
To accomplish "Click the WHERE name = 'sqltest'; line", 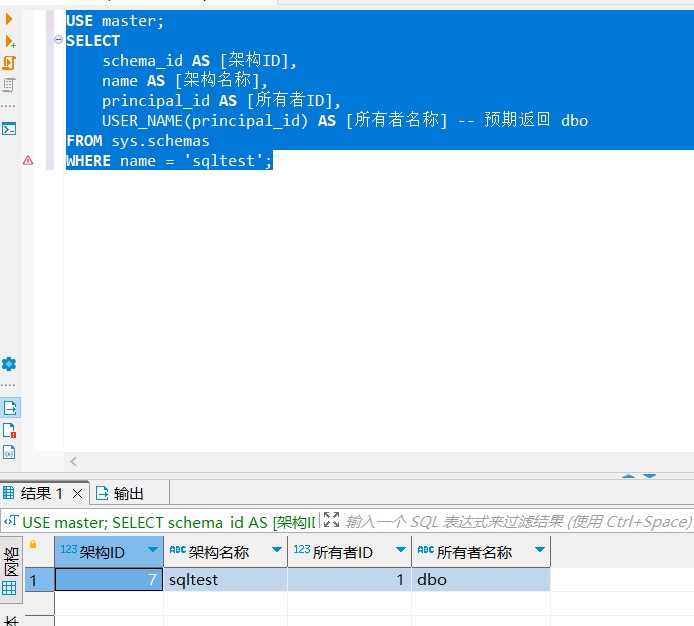I will coord(169,161).
